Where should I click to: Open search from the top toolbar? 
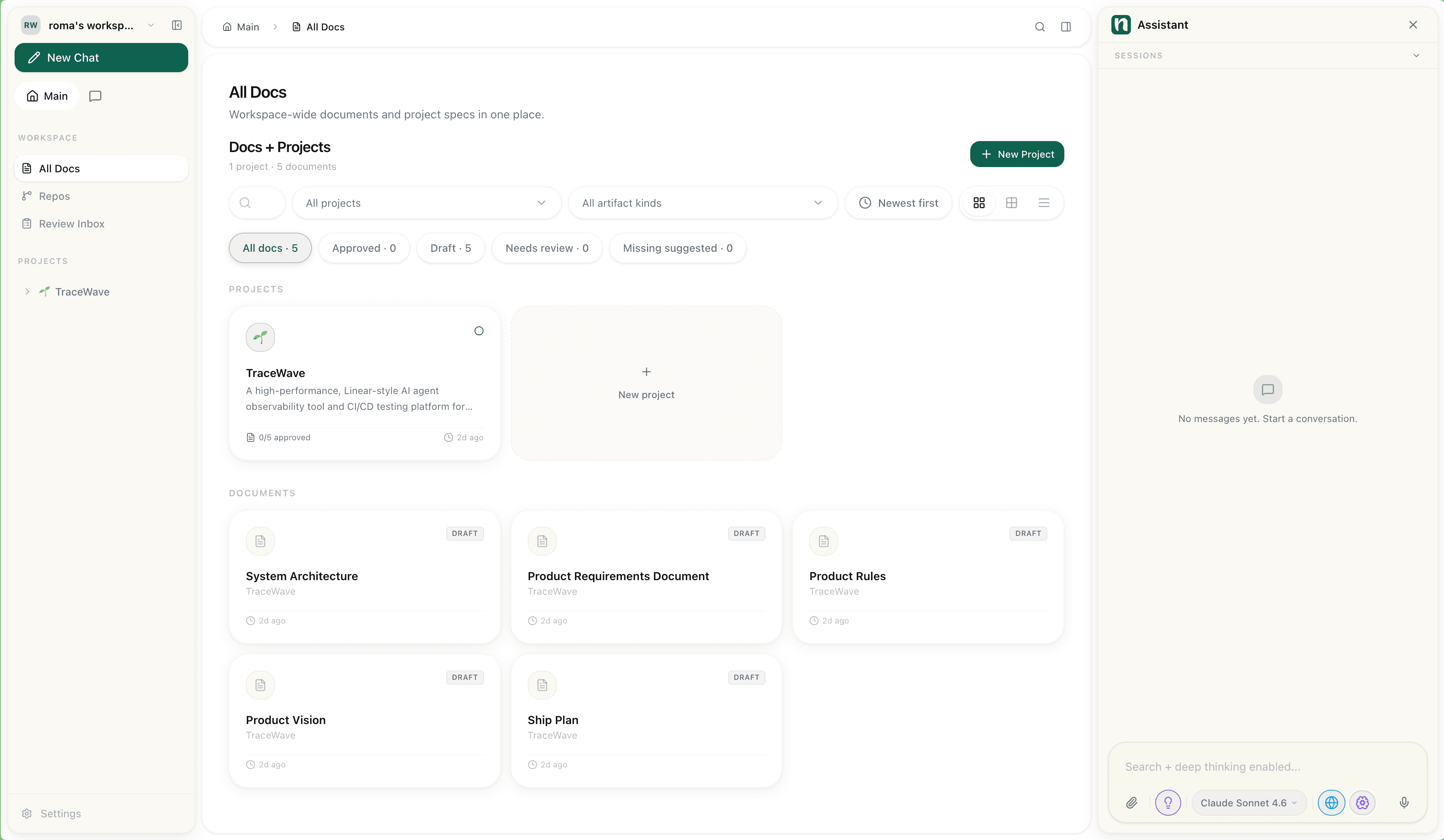pyautogui.click(x=1040, y=26)
